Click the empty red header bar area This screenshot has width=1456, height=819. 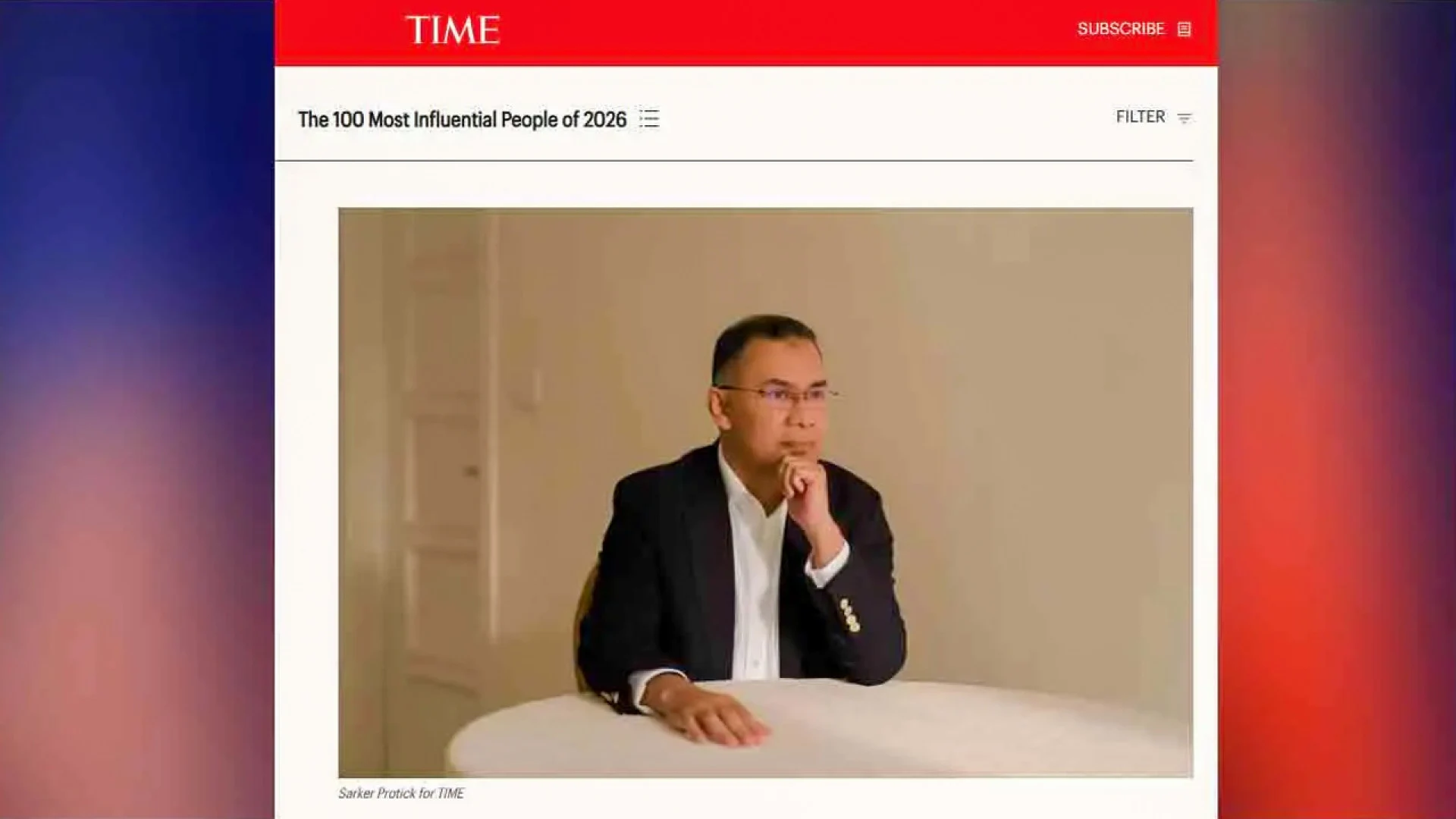pos(789,32)
